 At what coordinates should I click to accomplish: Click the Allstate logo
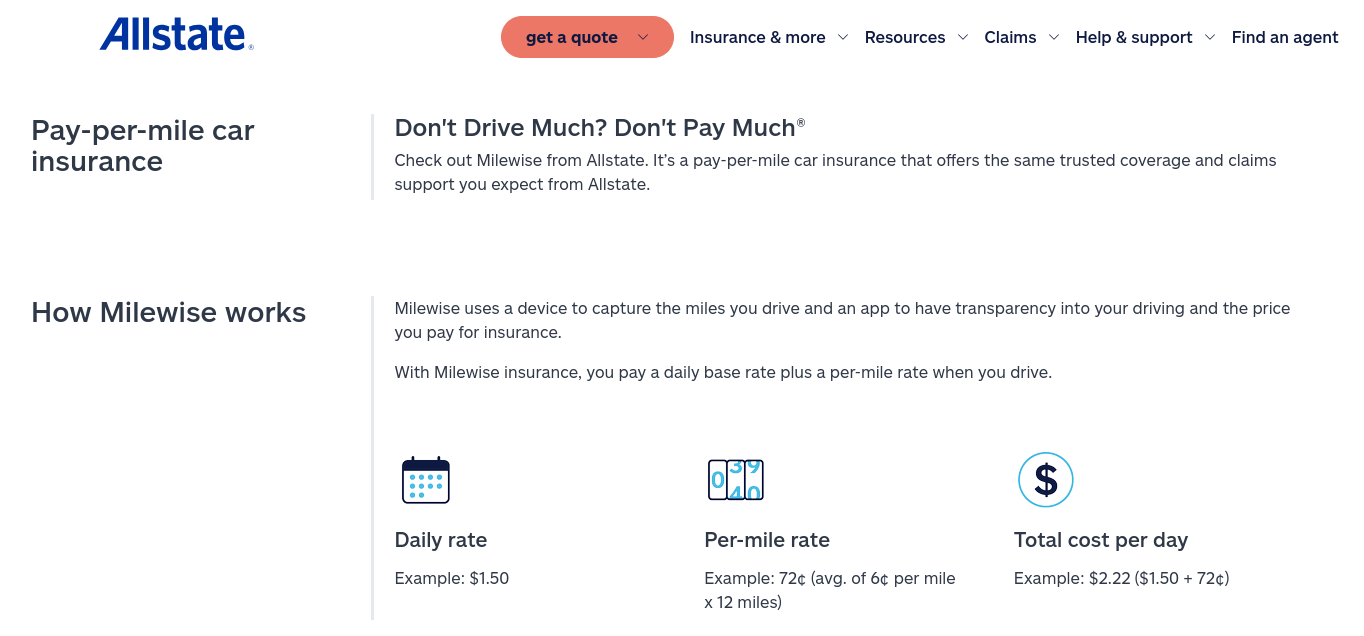(177, 35)
